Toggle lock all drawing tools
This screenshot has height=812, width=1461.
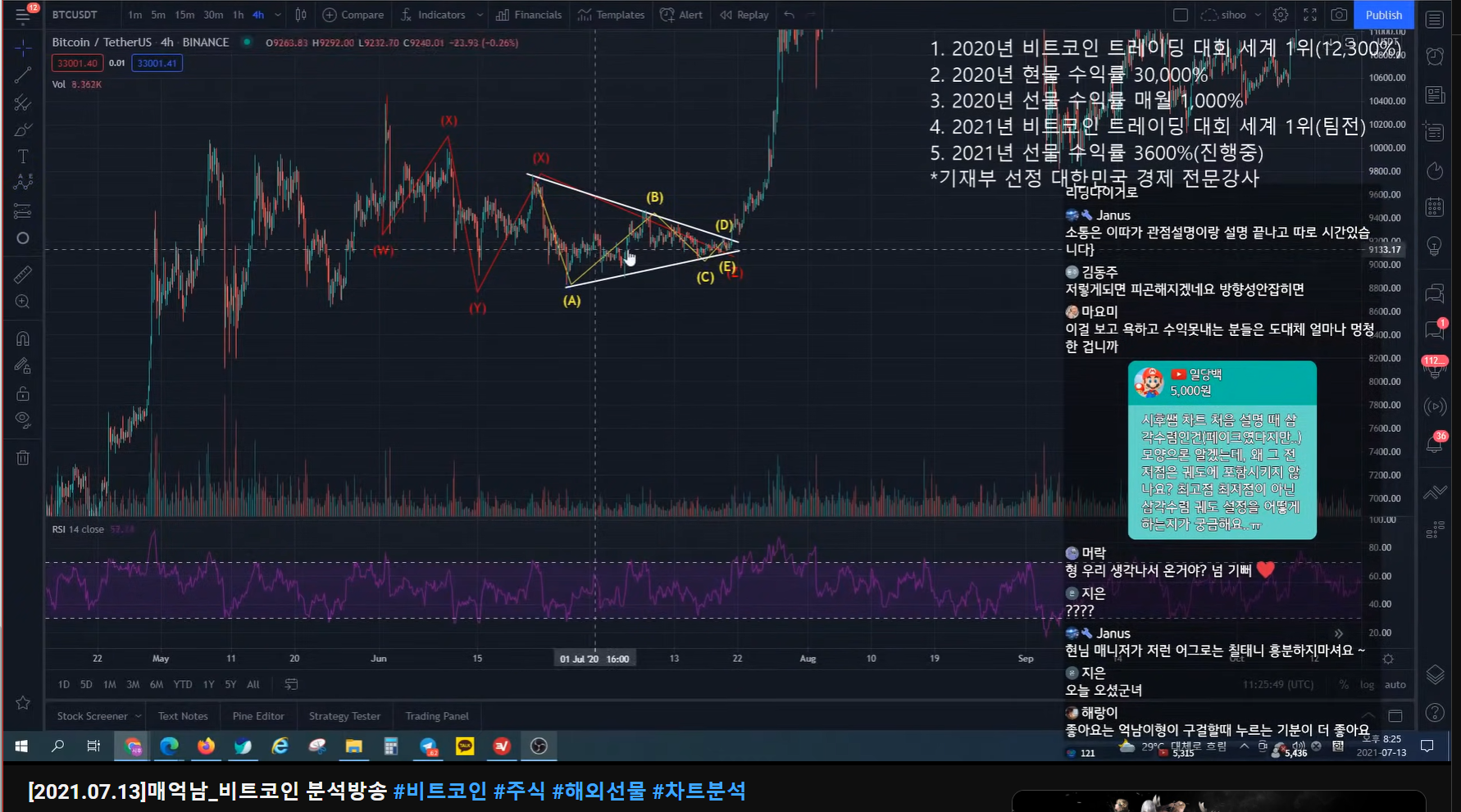coord(23,393)
